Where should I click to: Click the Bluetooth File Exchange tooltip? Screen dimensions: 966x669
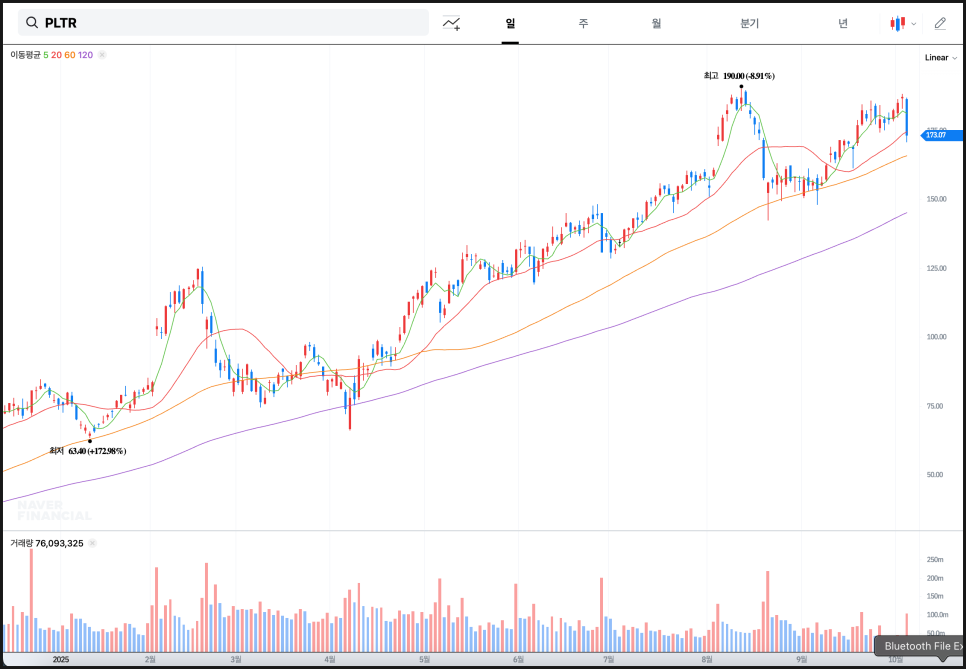click(920, 646)
